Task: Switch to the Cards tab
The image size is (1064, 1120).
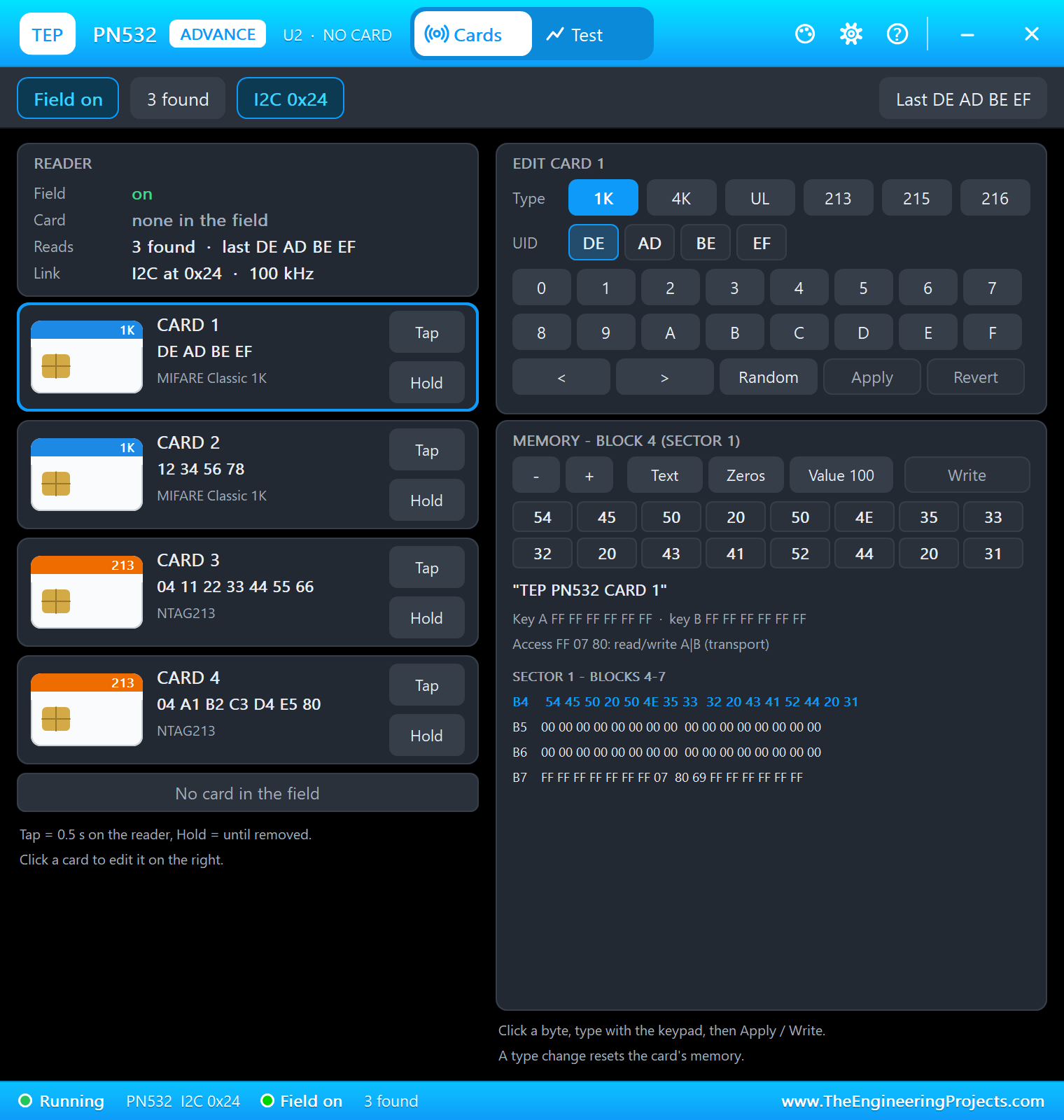Action: [473, 34]
